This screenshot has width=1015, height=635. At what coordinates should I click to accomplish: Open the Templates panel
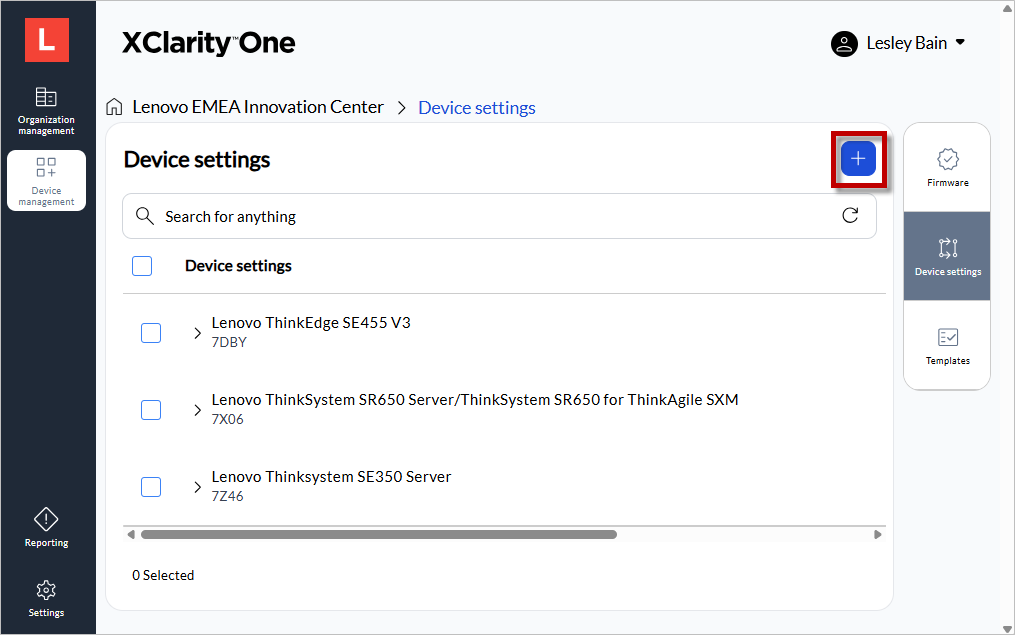(x=946, y=345)
